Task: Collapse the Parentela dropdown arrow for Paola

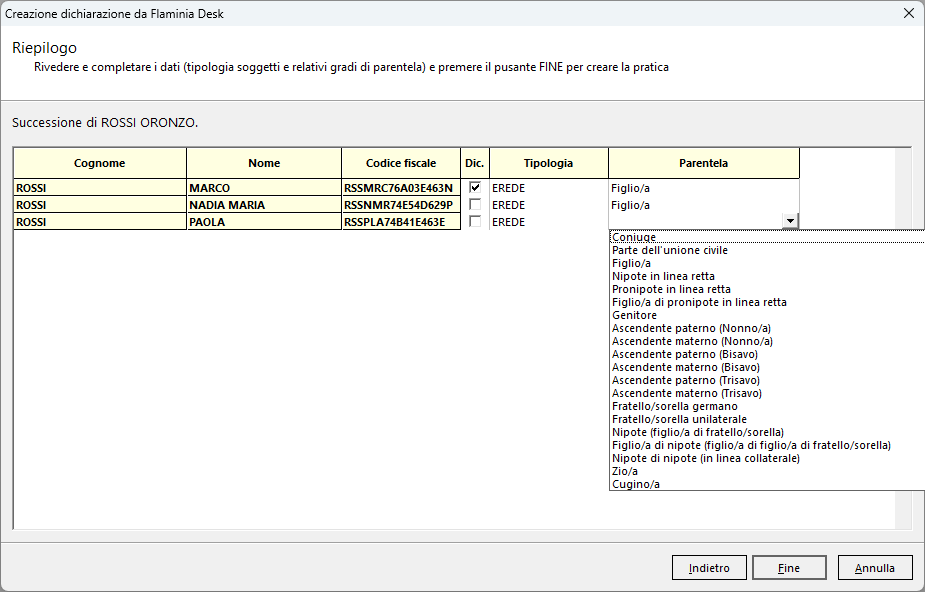Action: tap(790, 222)
